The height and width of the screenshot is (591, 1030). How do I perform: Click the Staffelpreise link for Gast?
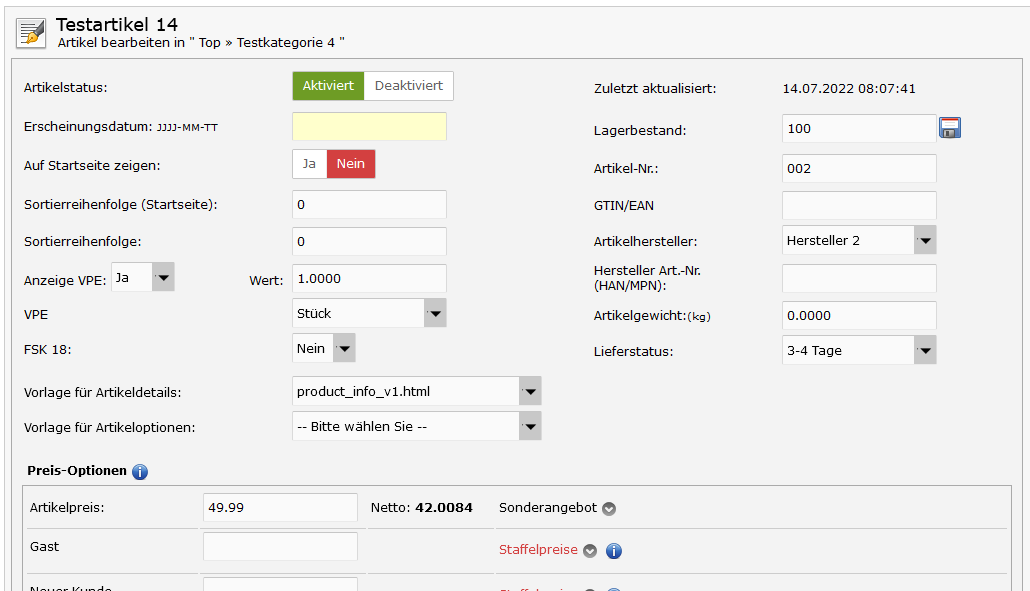click(x=538, y=550)
